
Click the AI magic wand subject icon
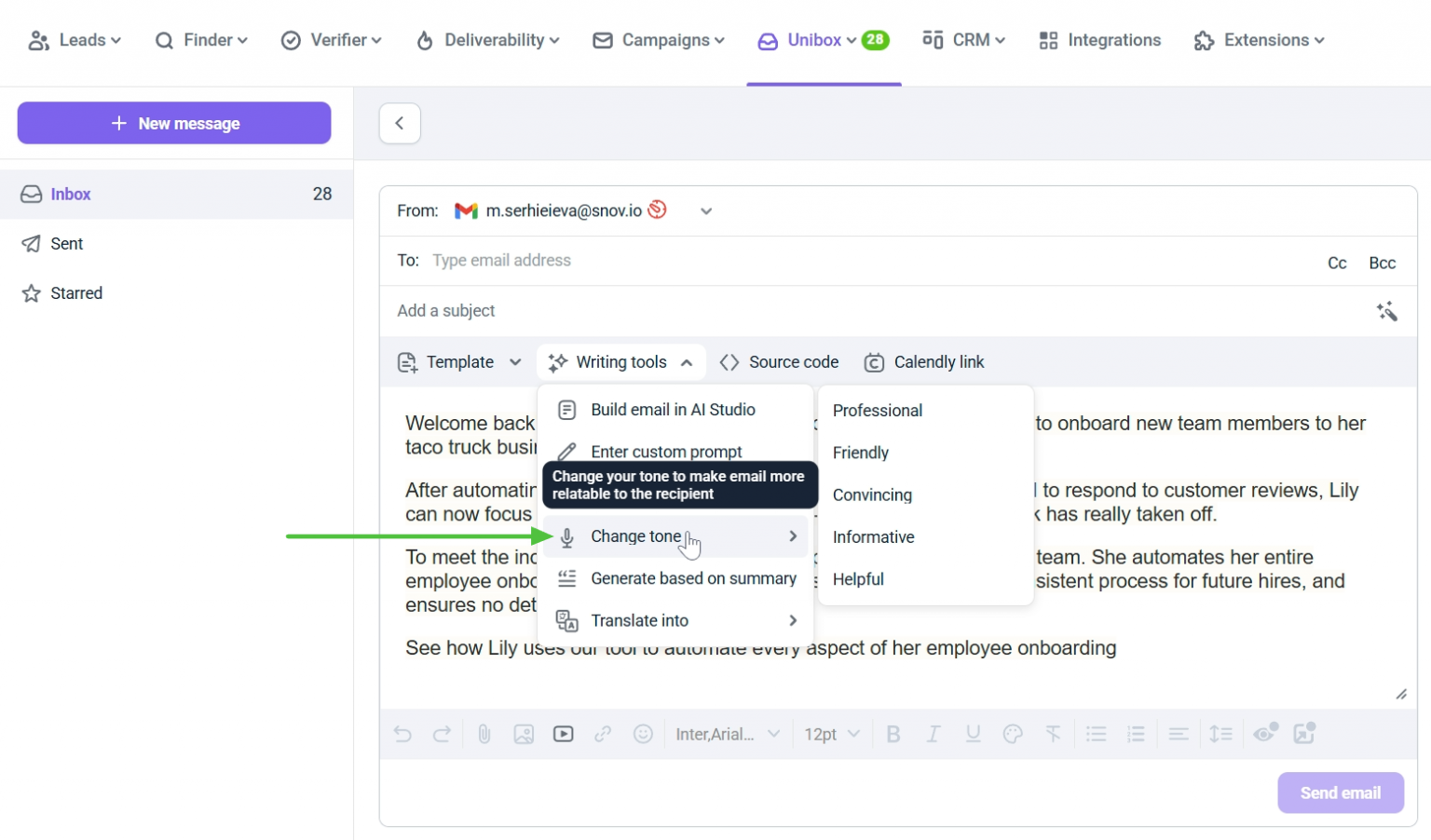coord(1387,311)
